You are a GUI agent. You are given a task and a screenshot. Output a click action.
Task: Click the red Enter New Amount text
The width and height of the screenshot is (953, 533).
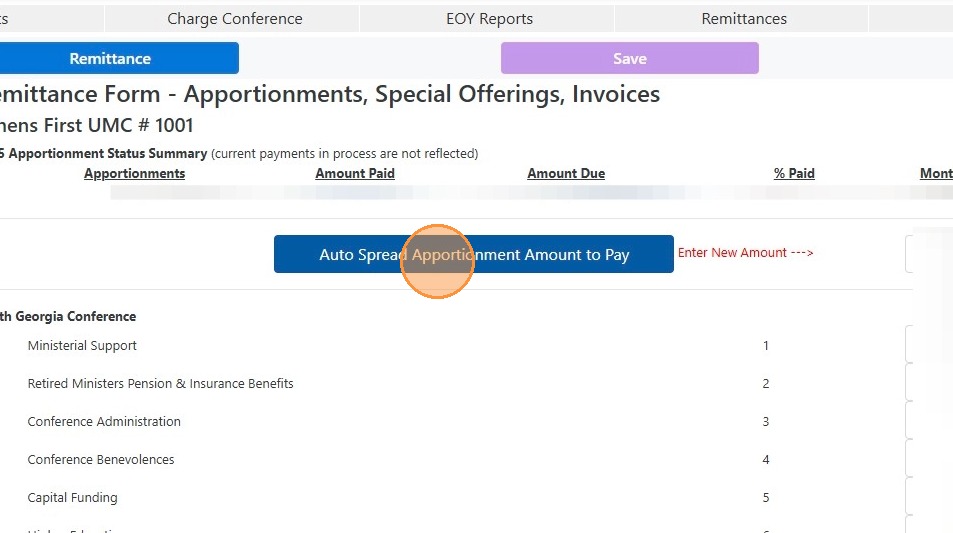tap(745, 253)
